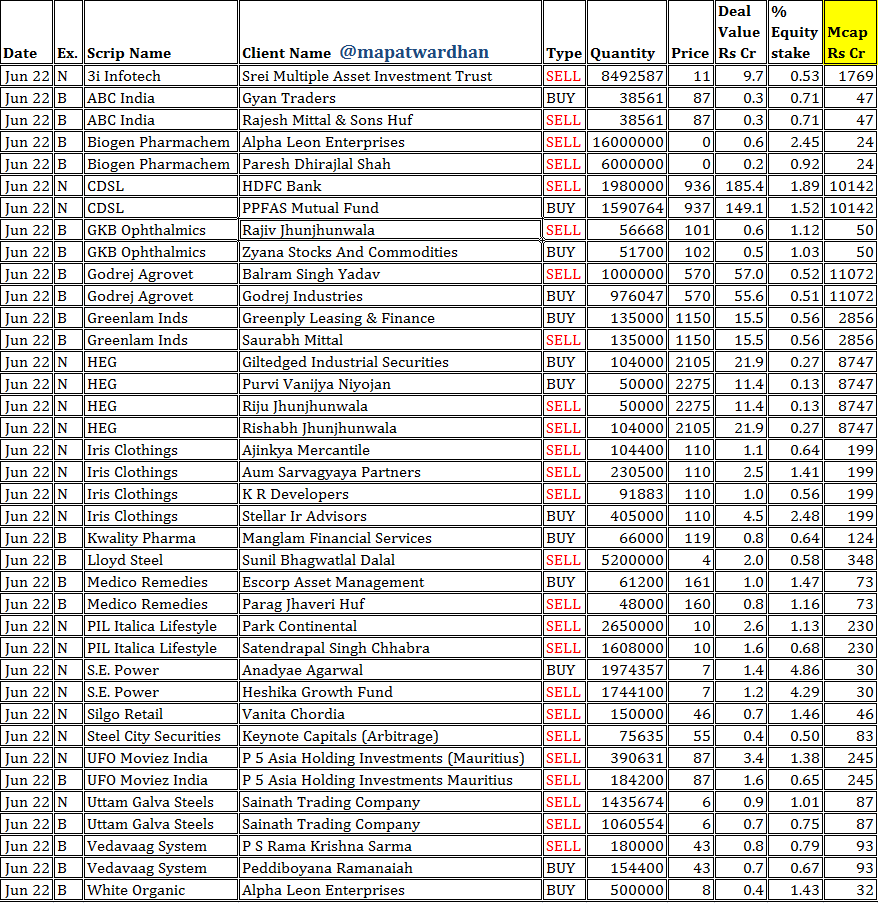Select the Kwality Pharma scrip cell
Screen dimensions: 878x903
point(161,538)
